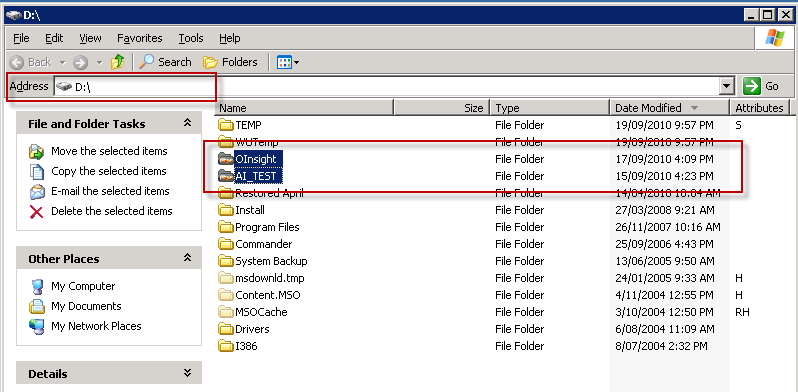Open the View menu
The height and width of the screenshot is (392, 798).
[90, 38]
